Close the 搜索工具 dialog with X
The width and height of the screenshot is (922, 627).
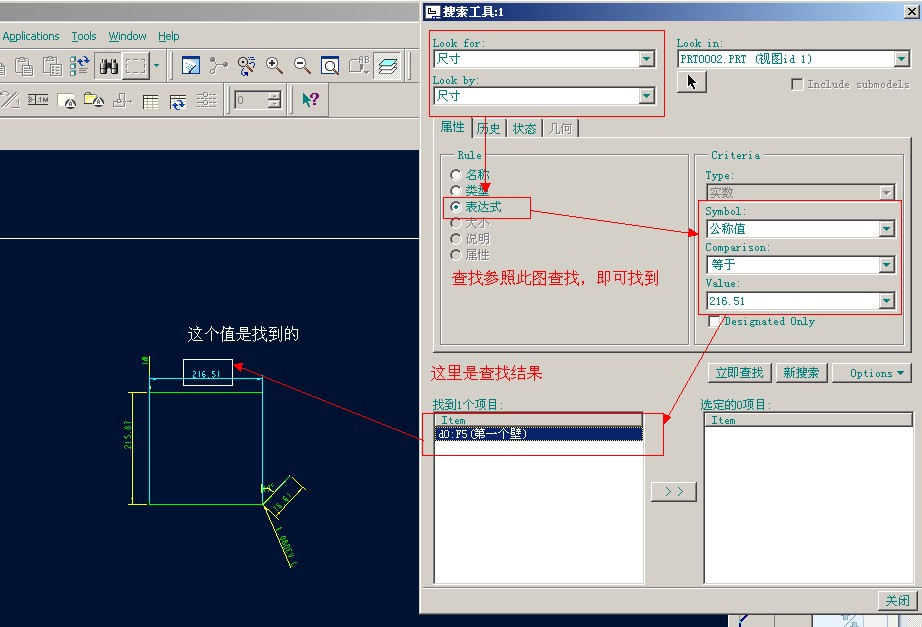point(911,11)
